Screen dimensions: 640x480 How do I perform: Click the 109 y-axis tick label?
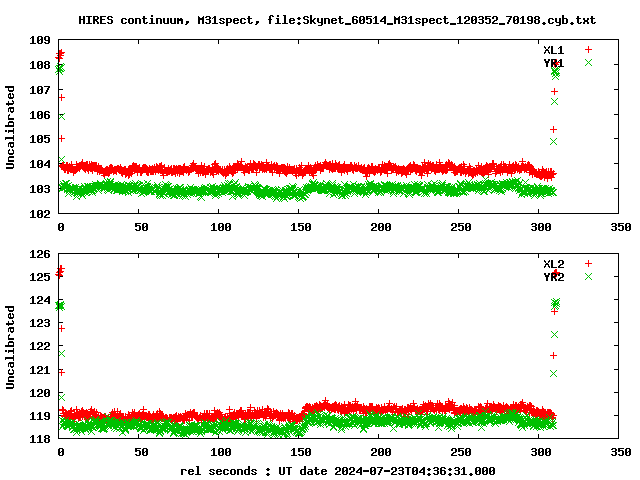pyautogui.click(x=40, y=40)
